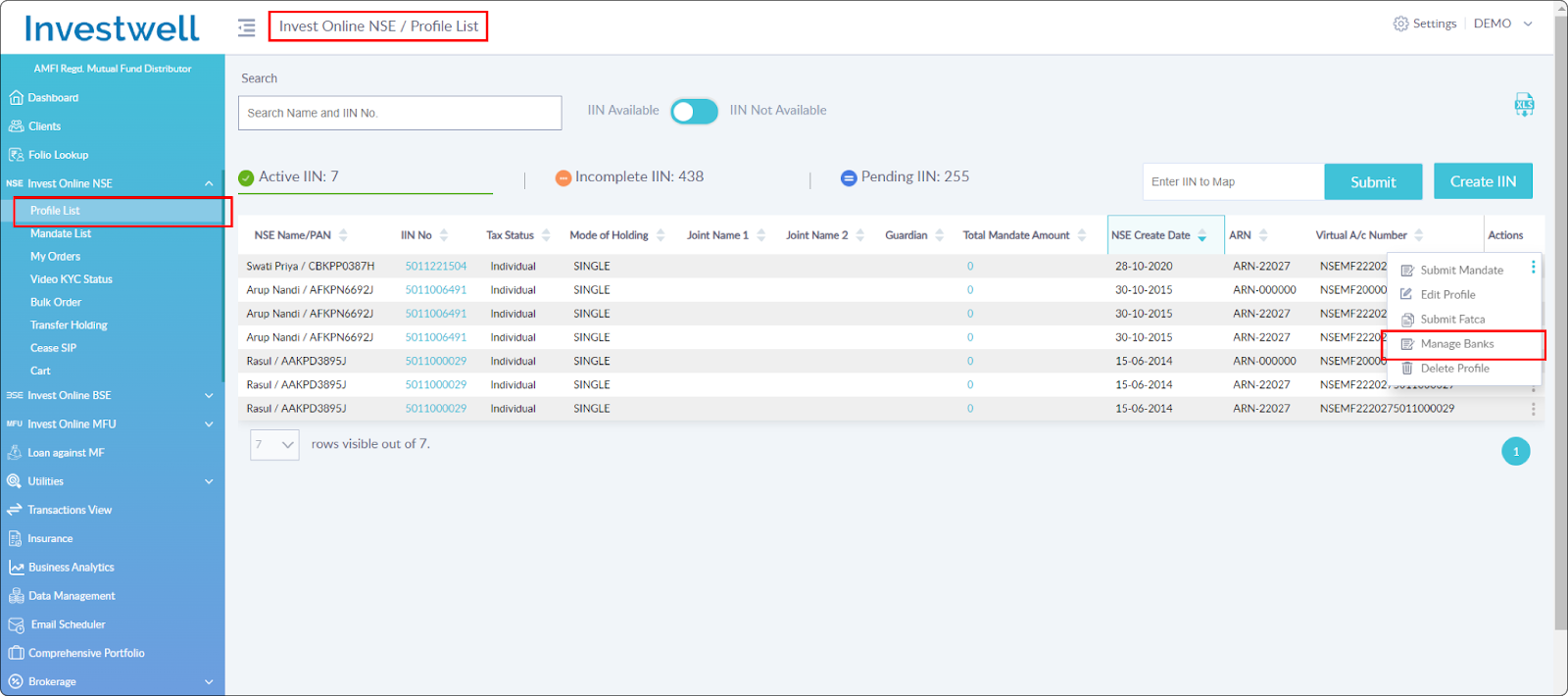Click the Submit button

[x=1373, y=182]
